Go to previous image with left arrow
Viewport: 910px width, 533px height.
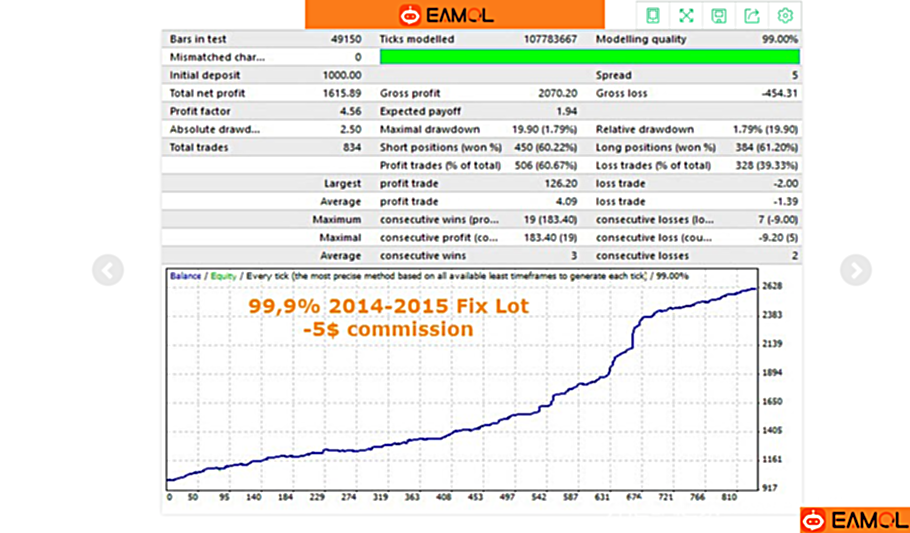pos(108,270)
